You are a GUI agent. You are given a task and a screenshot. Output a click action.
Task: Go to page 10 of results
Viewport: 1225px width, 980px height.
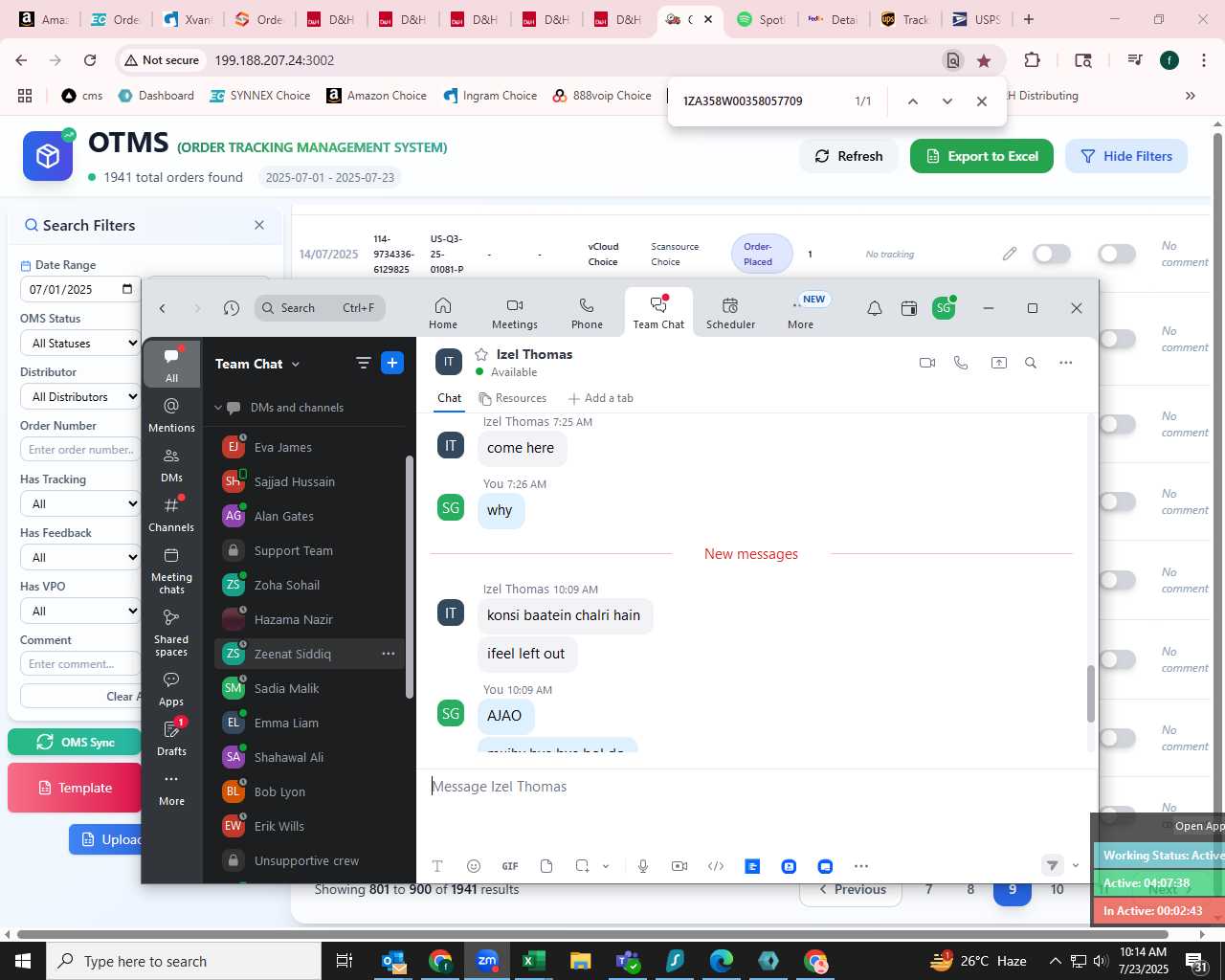tap(1057, 889)
